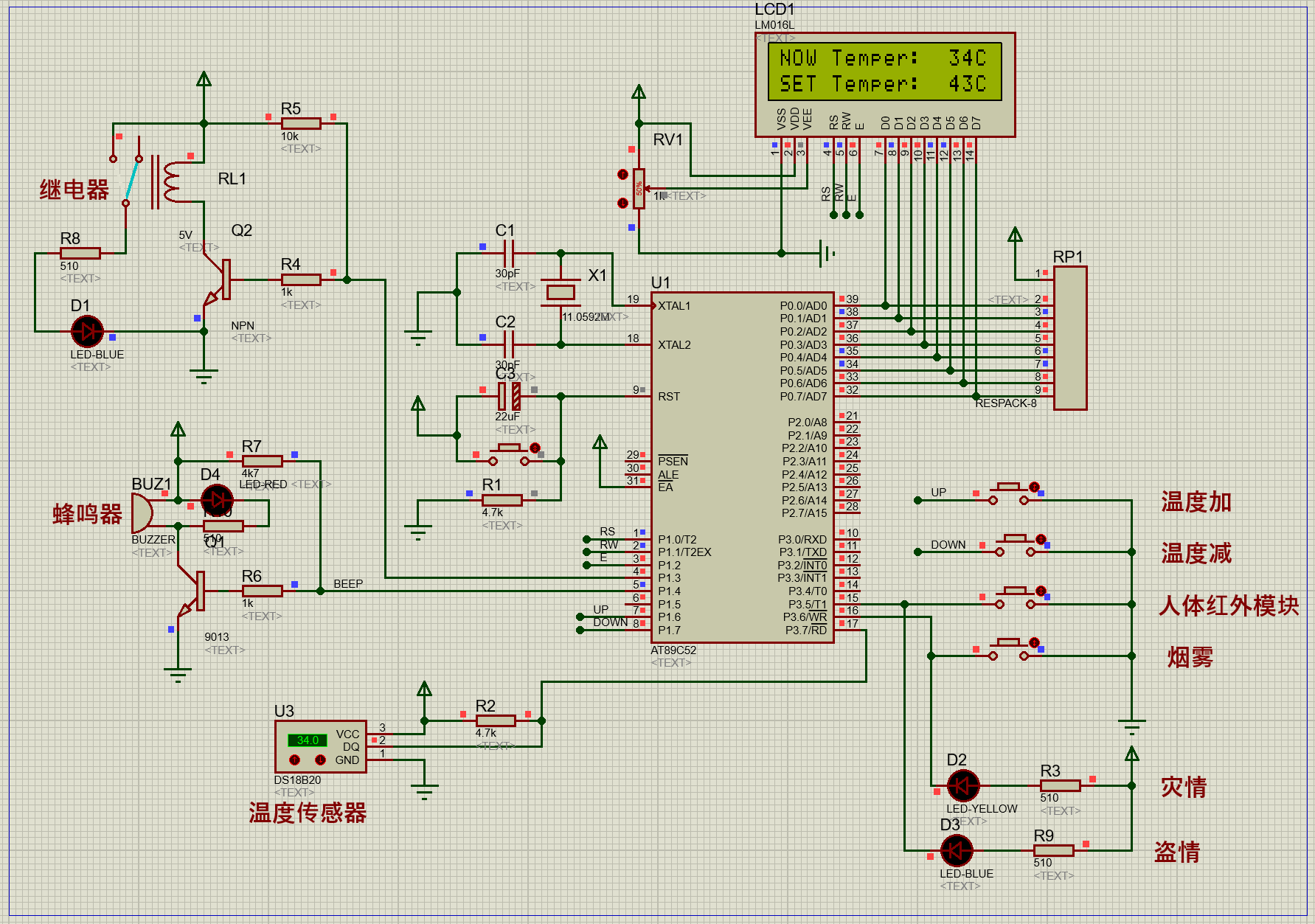Select resistor pack RP1

tap(1070, 338)
